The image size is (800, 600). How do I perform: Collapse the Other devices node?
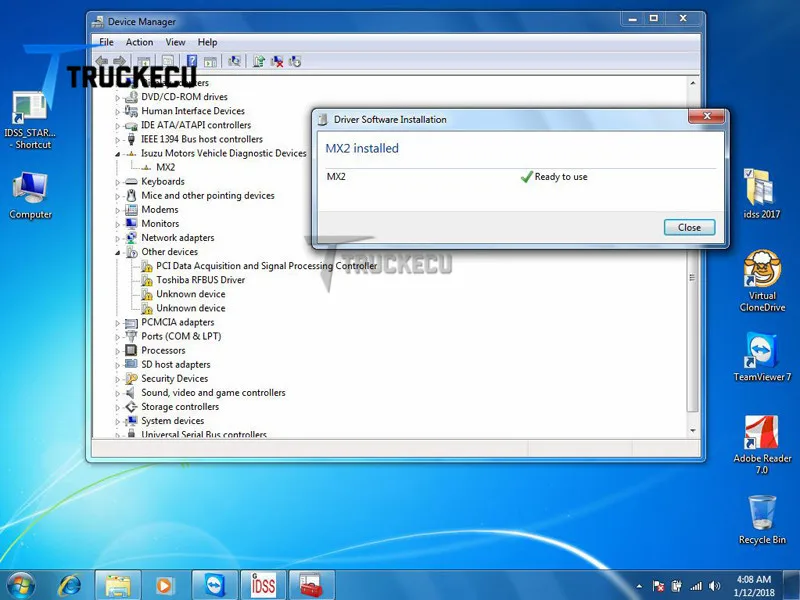point(118,252)
